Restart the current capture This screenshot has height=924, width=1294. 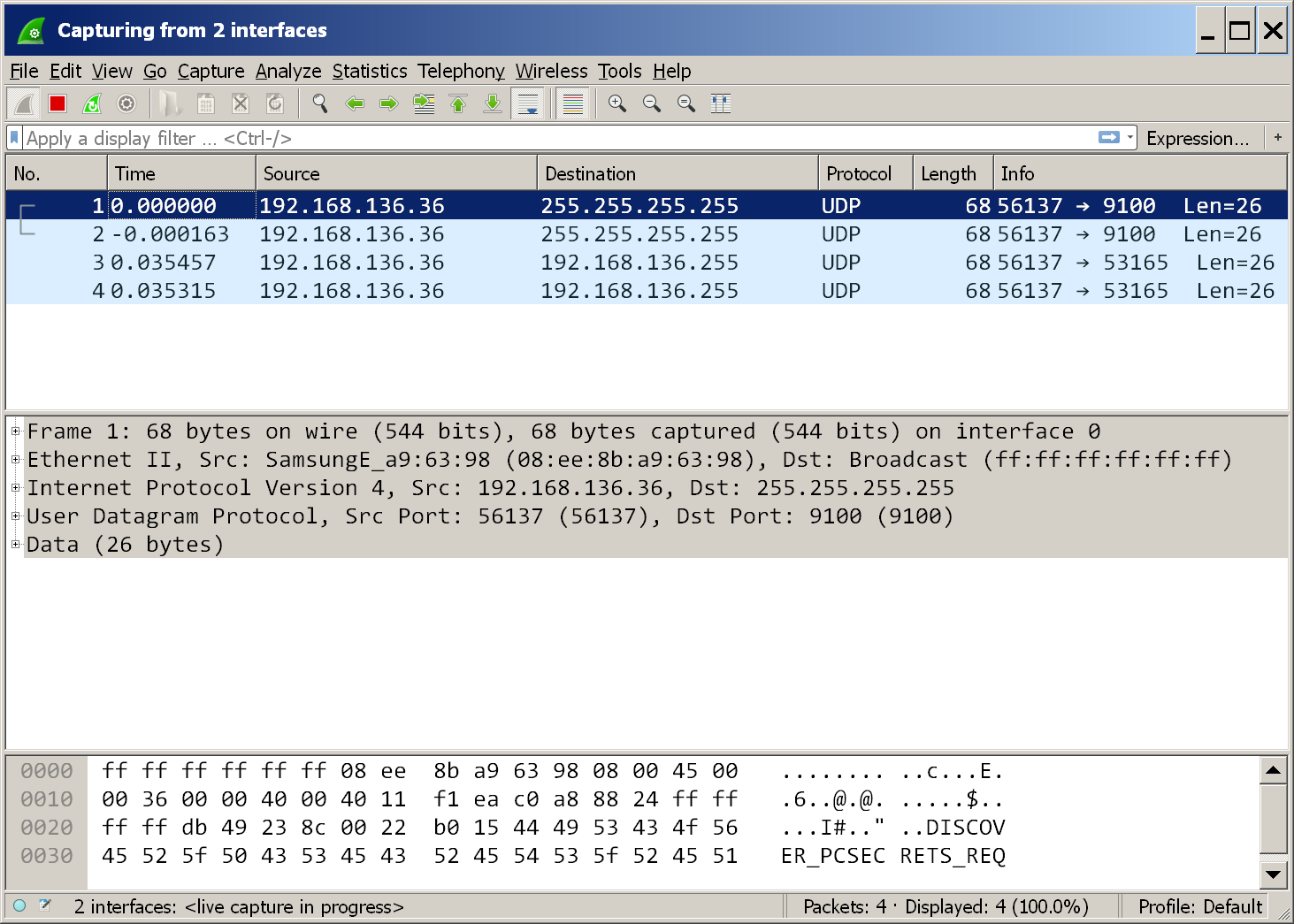(92, 104)
